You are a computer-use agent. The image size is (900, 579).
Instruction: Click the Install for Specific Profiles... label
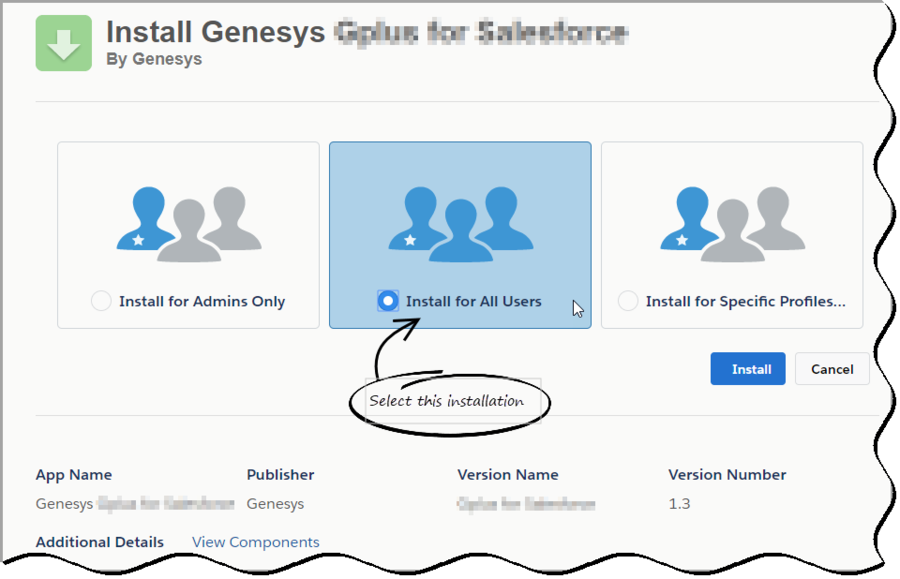coord(746,301)
